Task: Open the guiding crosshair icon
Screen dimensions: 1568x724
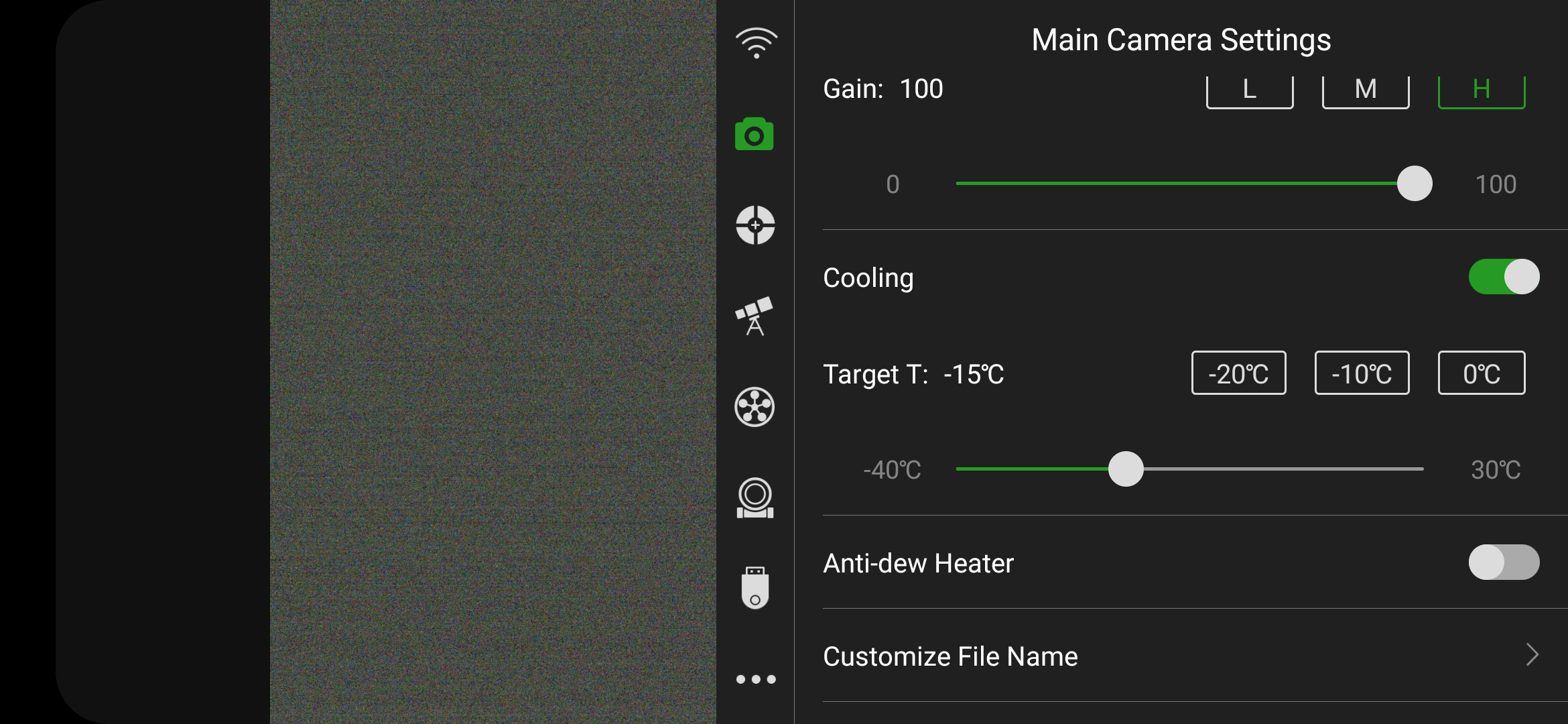Action: click(x=755, y=225)
